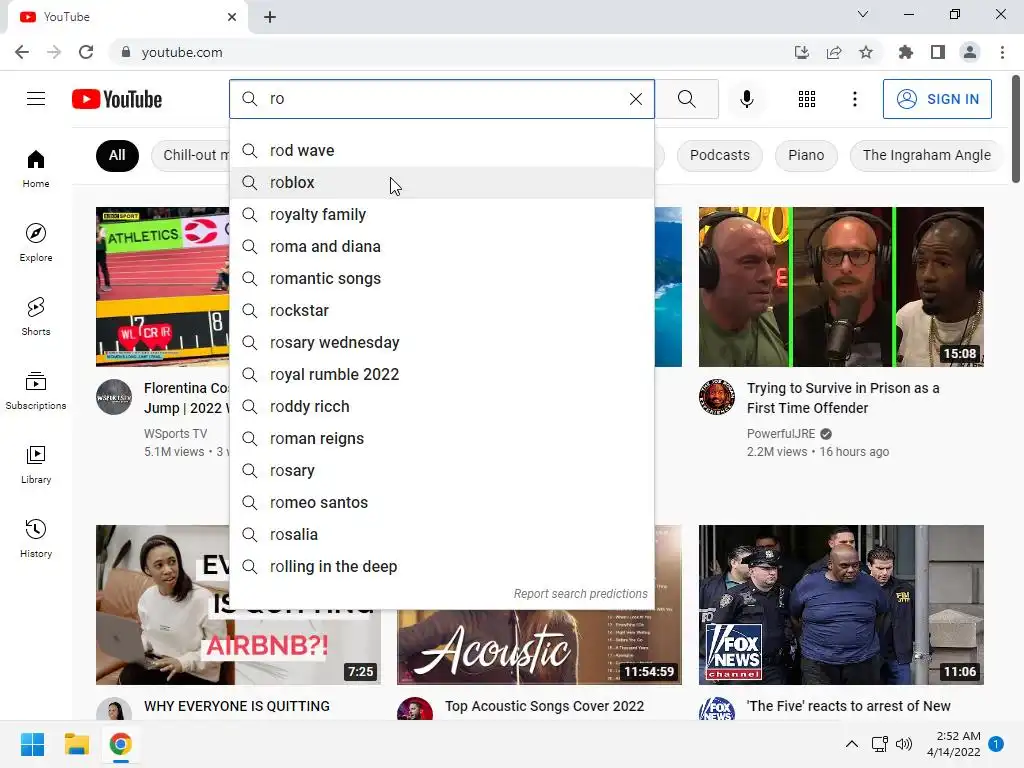1024x768 pixels.
Task: Open the YouTube apps grid
Action: coord(807,99)
